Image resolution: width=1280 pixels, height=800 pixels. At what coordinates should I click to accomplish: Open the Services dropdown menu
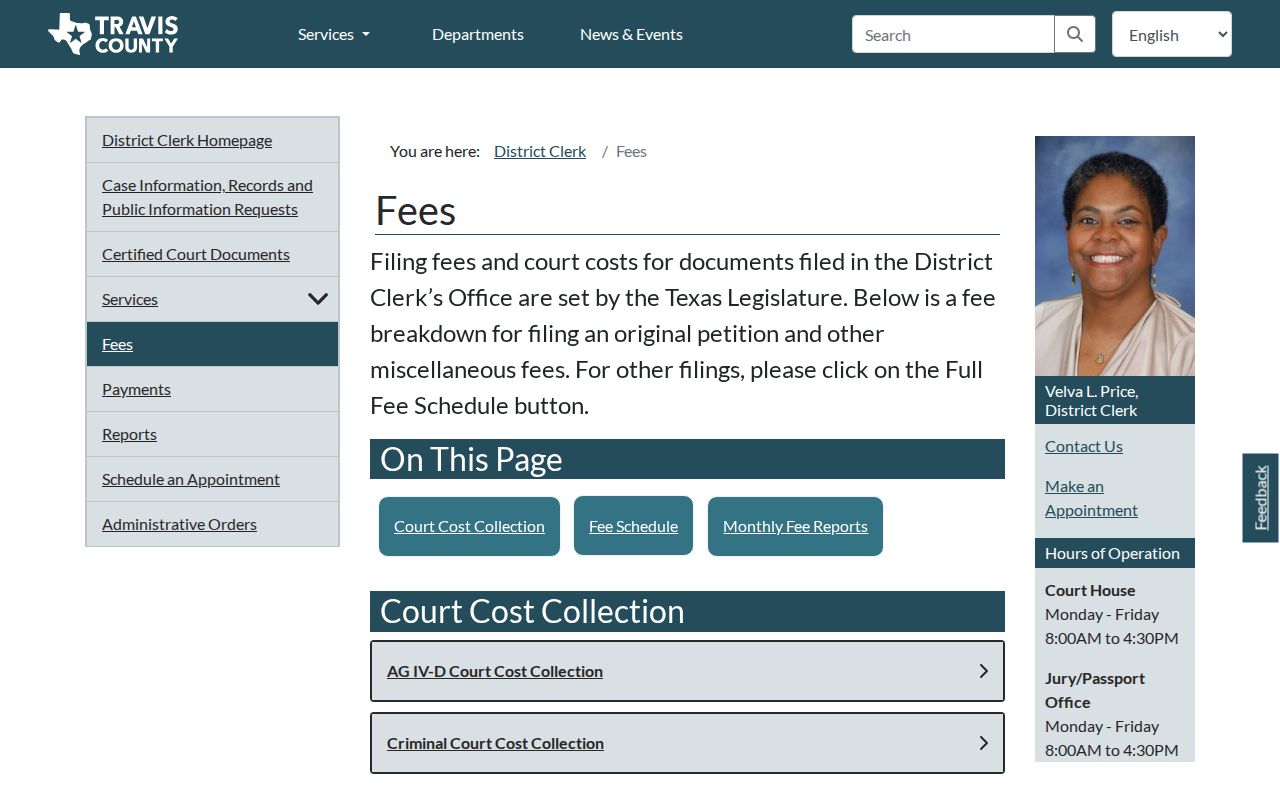334,34
